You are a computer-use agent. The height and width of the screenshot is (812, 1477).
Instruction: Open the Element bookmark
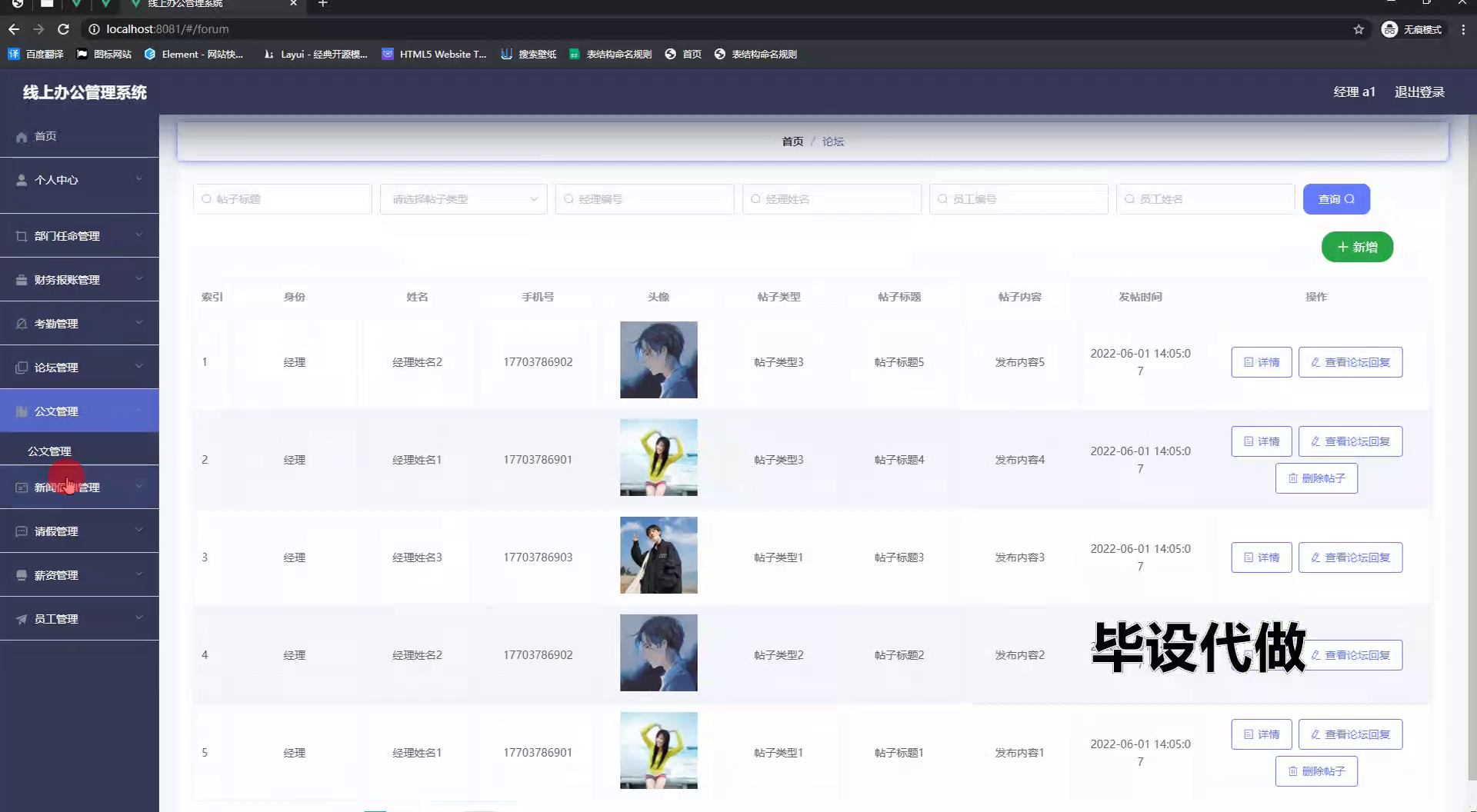tap(194, 54)
